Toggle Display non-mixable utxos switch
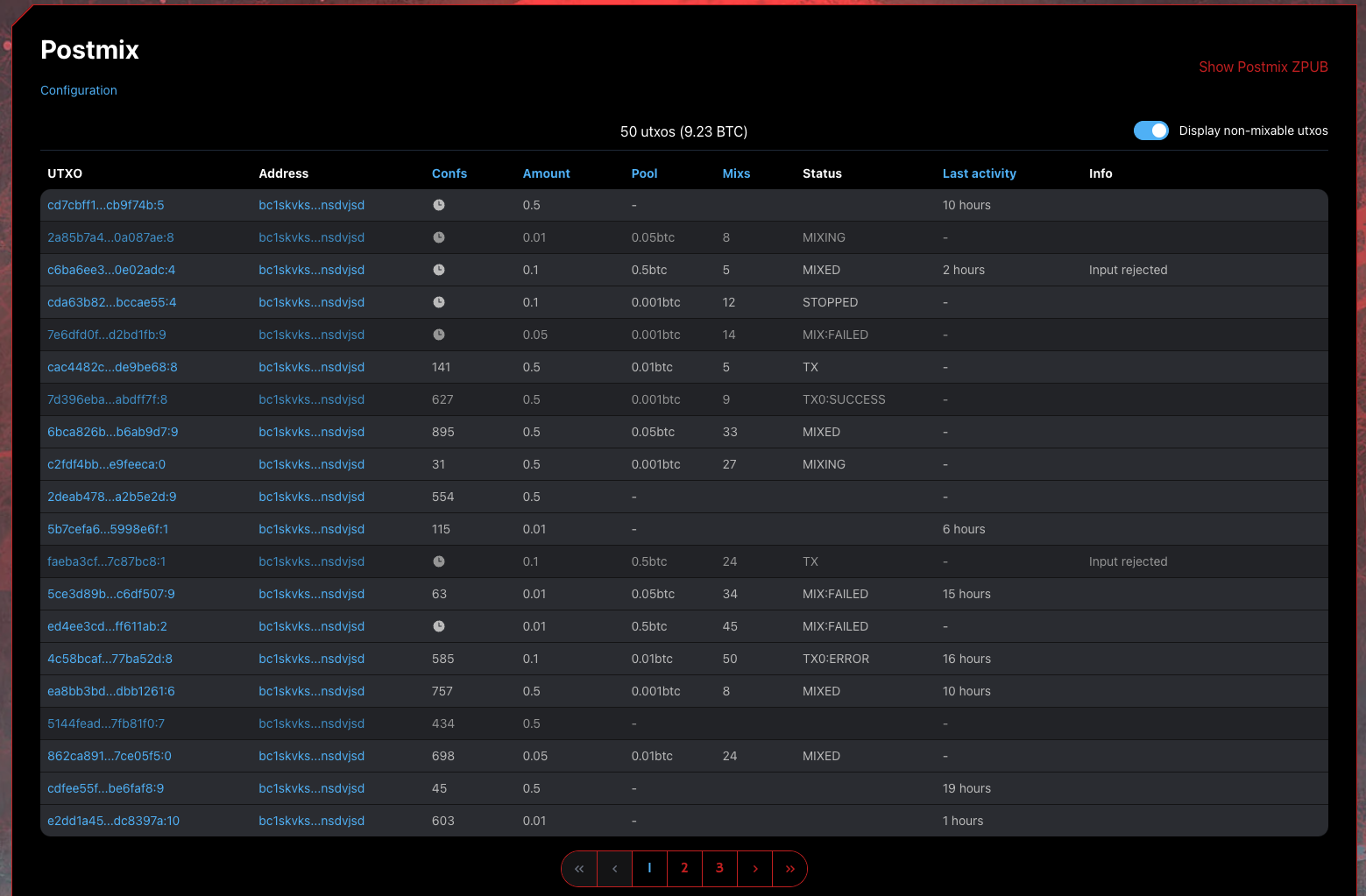Image resolution: width=1366 pixels, height=896 pixels. [x=1151, y=131]
